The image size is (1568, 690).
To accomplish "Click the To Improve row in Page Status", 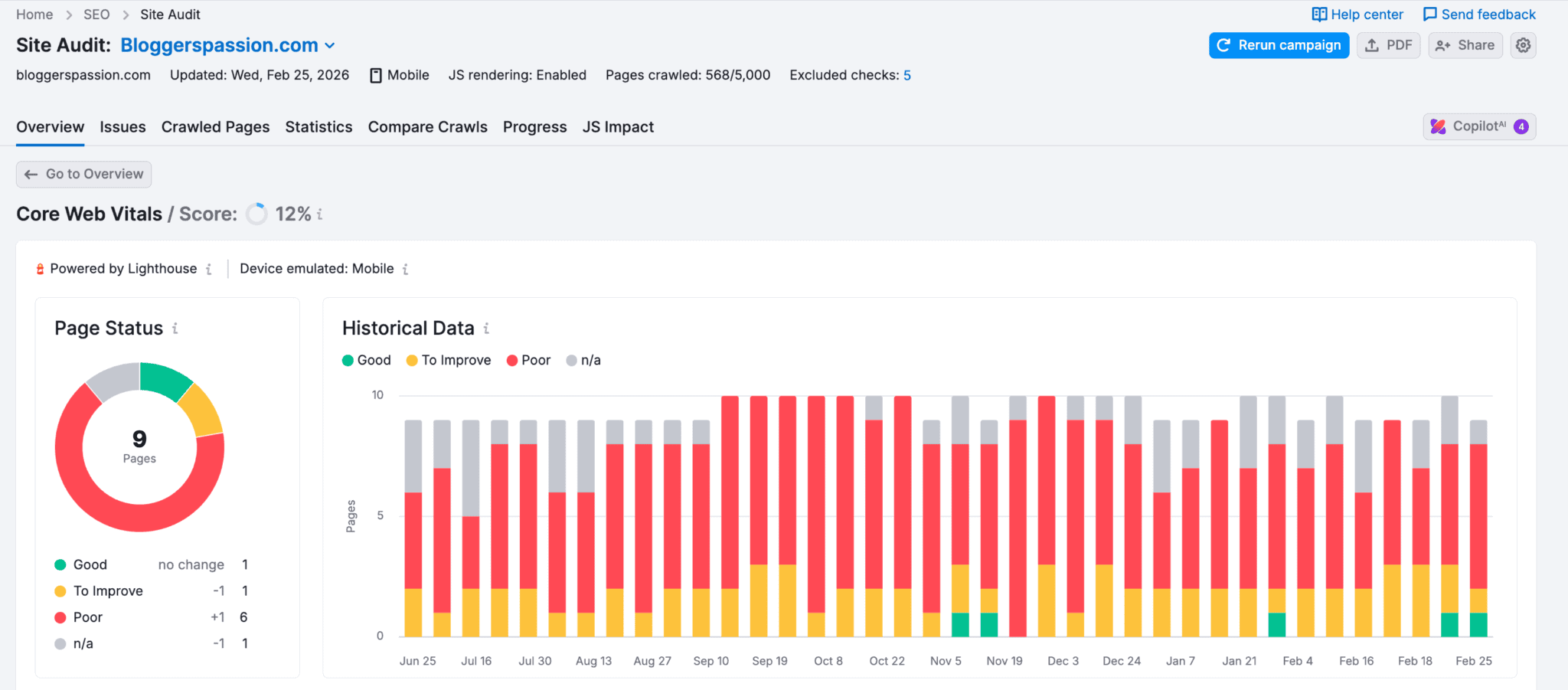I will (x=152, y=591).
